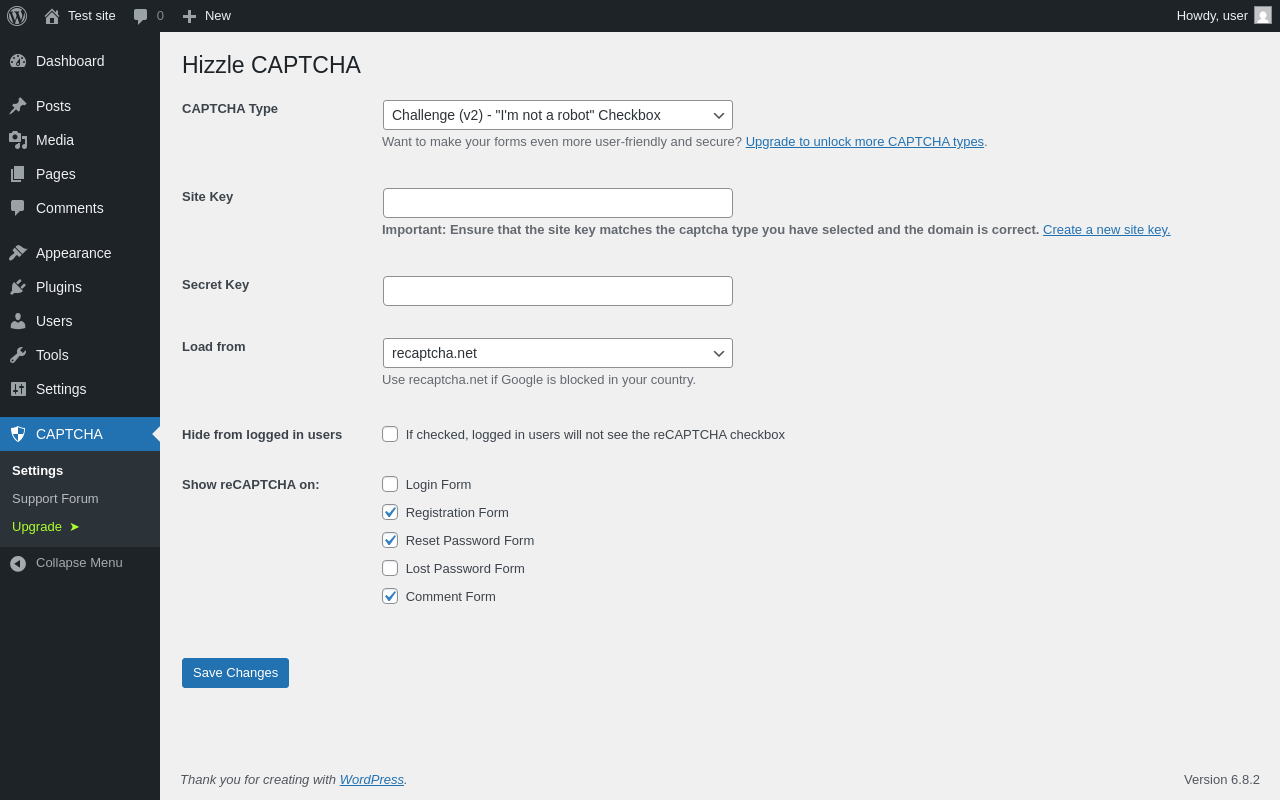Open the comments bubble icon in admin bar
The height and width of the screenshot is (800, 1280).
140,16
